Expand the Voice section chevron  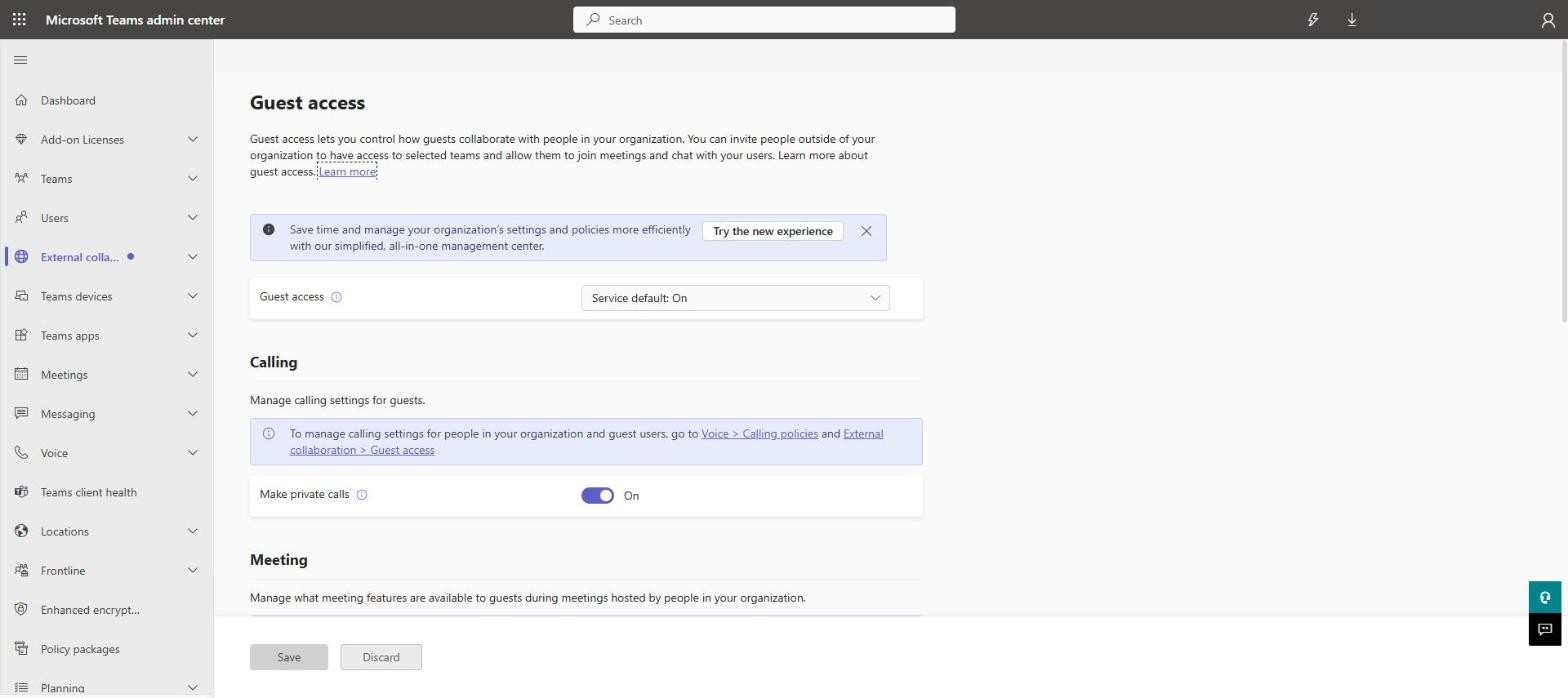click(193, 453)
